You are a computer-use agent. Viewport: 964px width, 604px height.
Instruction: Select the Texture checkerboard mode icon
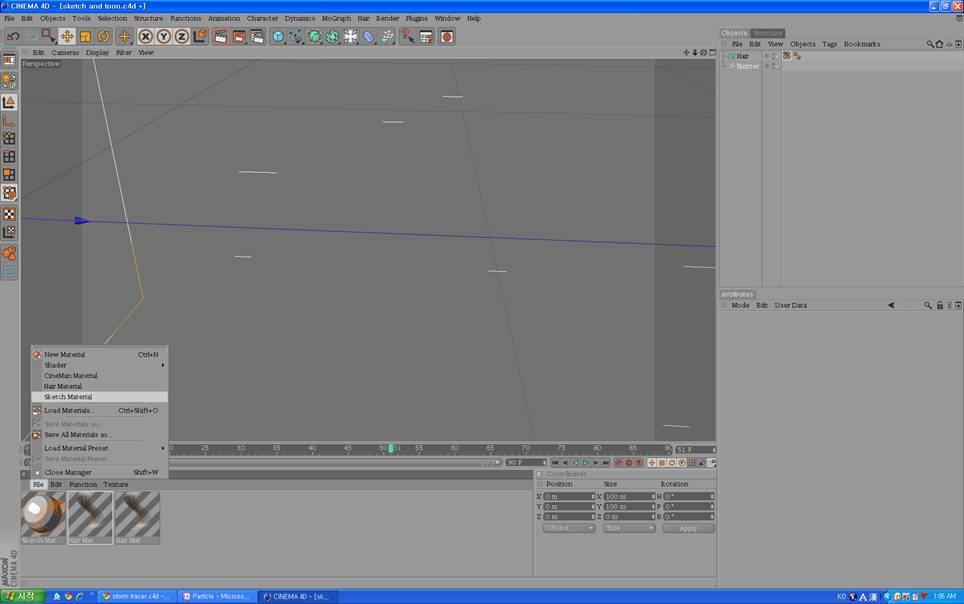click(9, 214)
